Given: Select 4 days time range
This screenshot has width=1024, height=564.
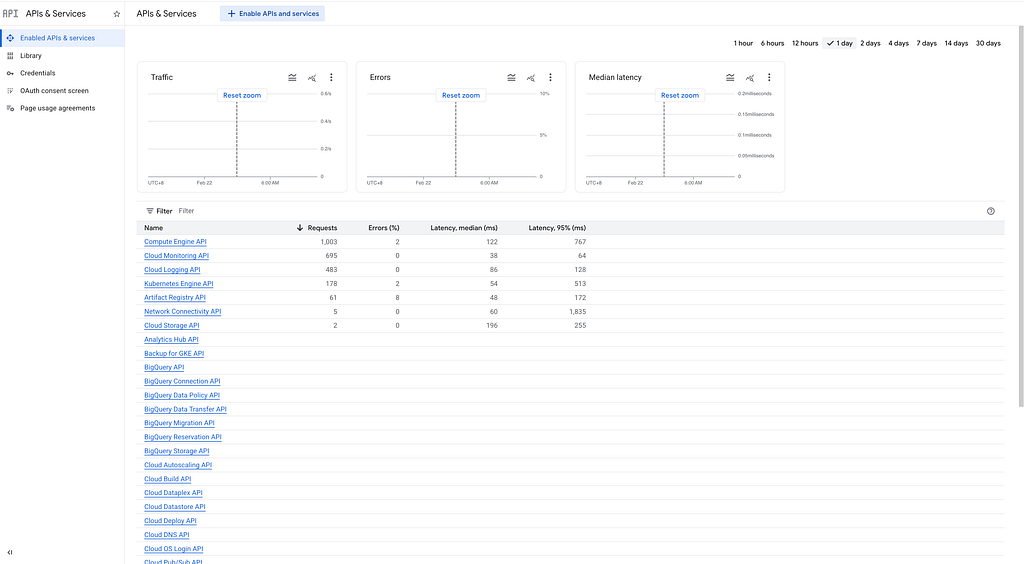Looking at the screenshot, I should click(x=898, y=43).
